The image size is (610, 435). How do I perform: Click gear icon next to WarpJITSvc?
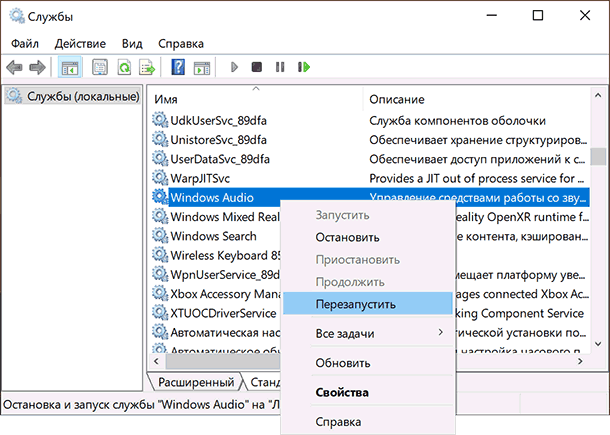[160, 177]
